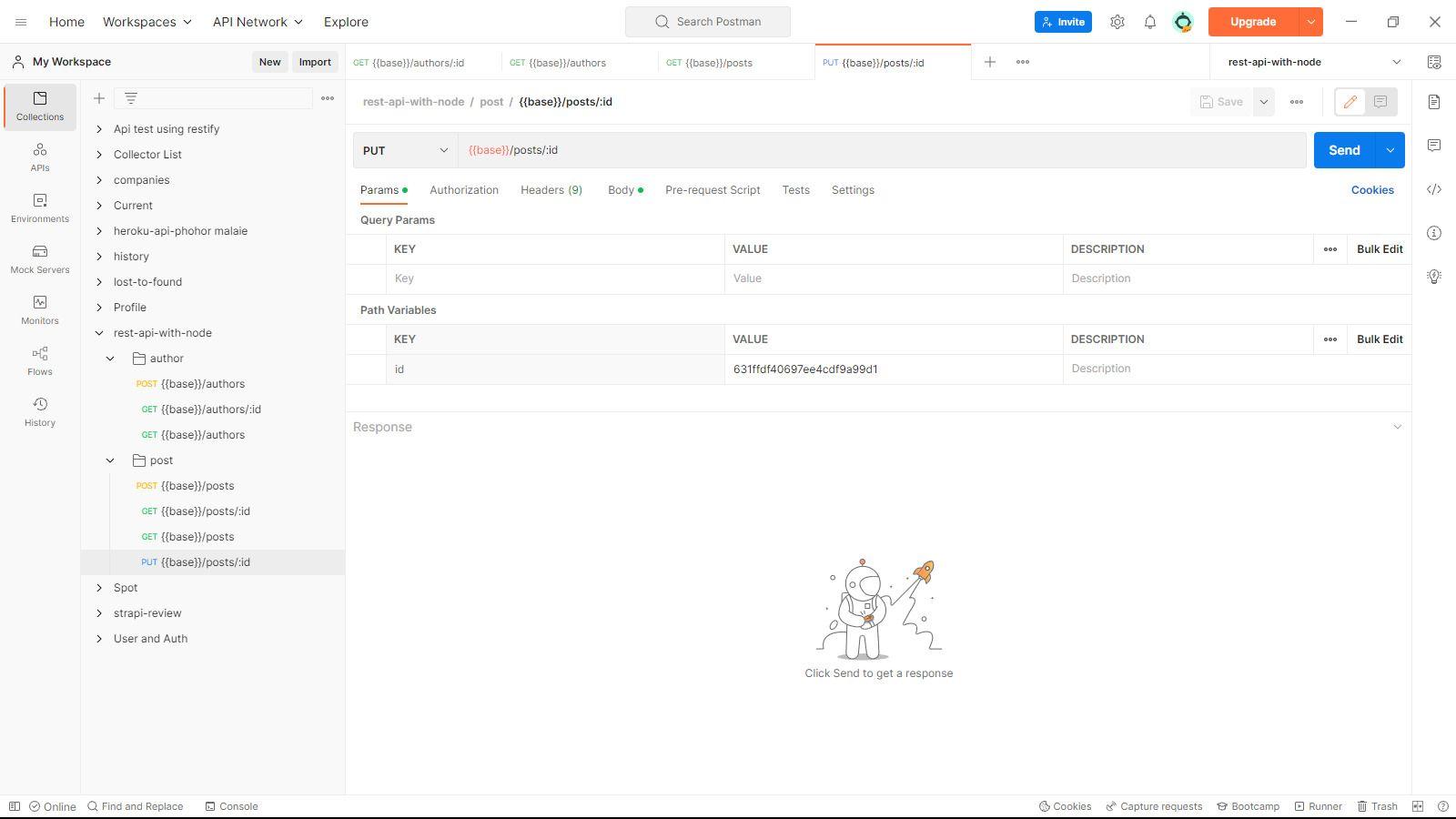Open the HTTP method PUT dropdown
Viewport: 1456px width, 819px height.
(406, 150)
